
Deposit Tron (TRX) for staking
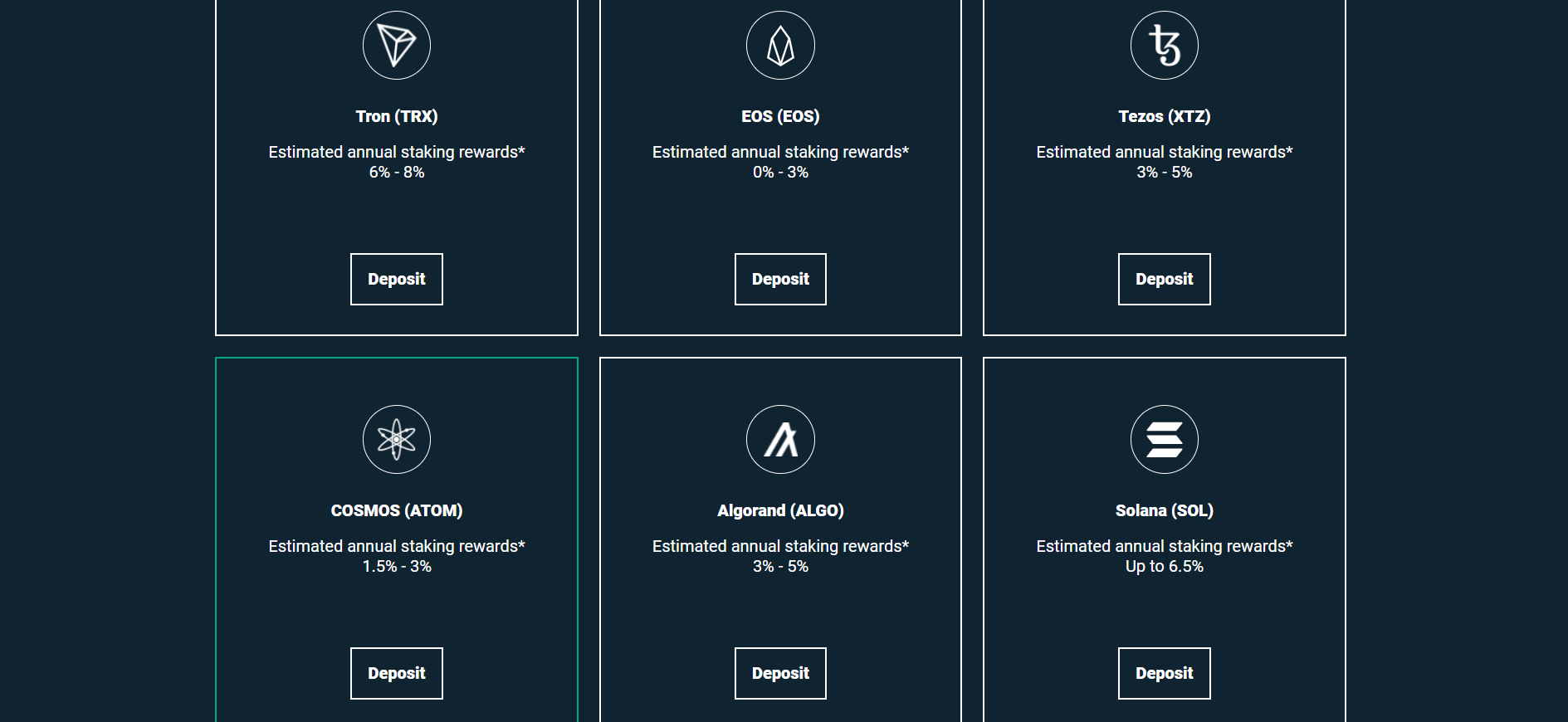coord(397,279)
